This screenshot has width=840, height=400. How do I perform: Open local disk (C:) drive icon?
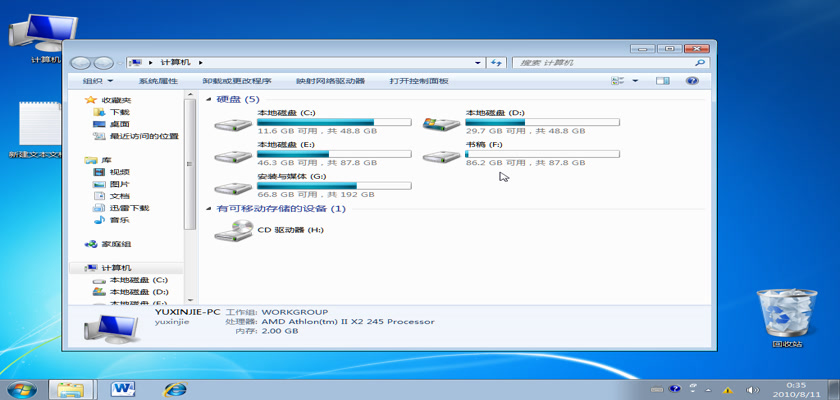click(233, 124)
